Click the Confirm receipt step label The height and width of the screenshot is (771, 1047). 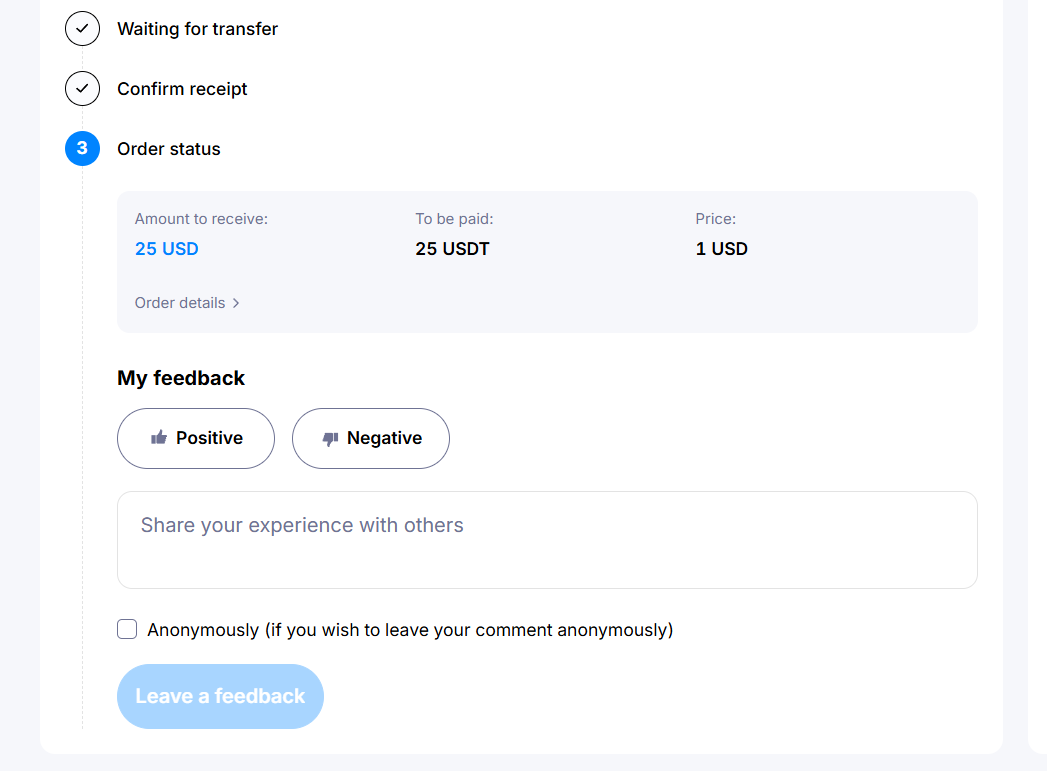[182, 89]
